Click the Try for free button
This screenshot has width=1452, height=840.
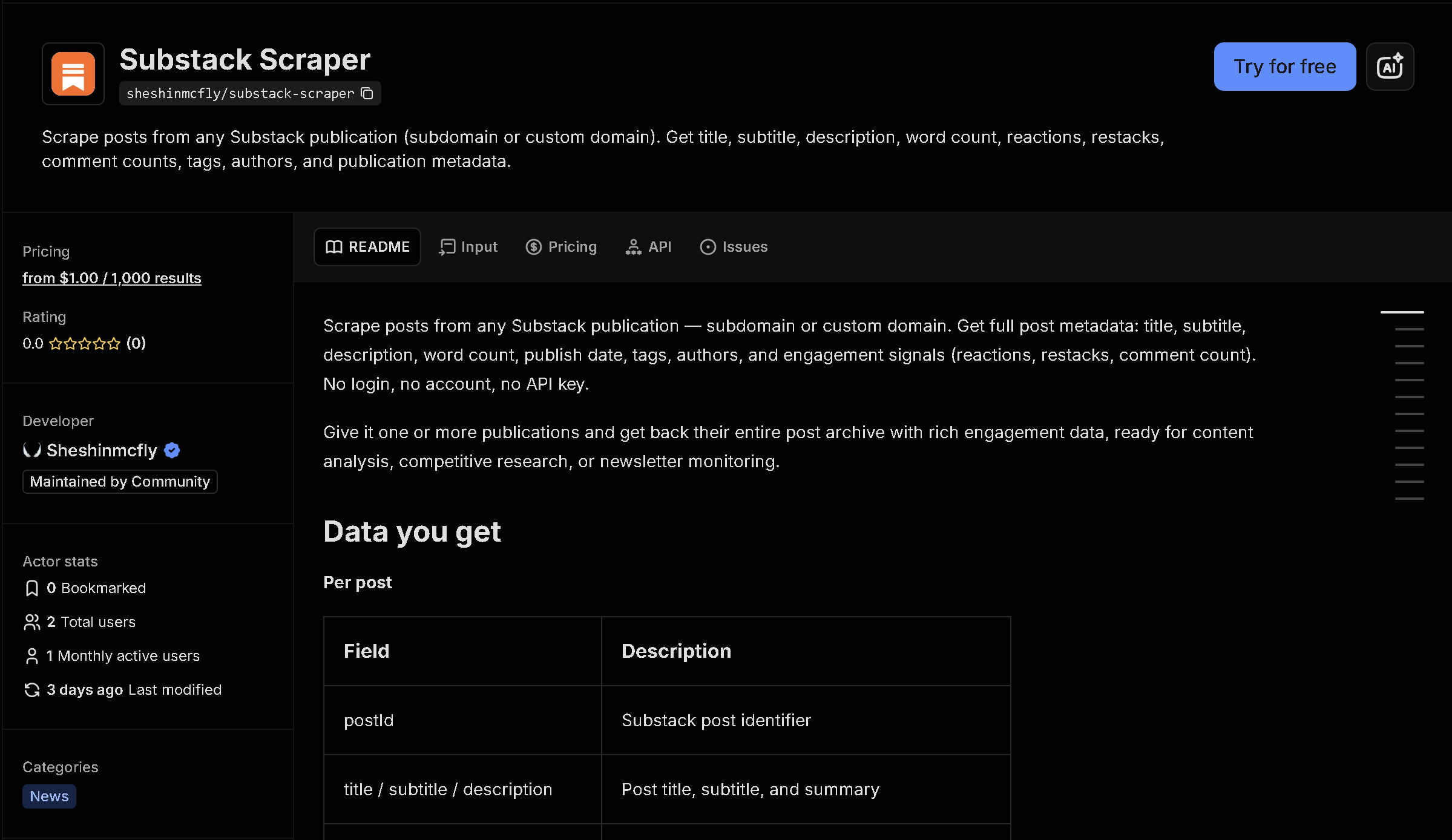(x=1284, y=67)
